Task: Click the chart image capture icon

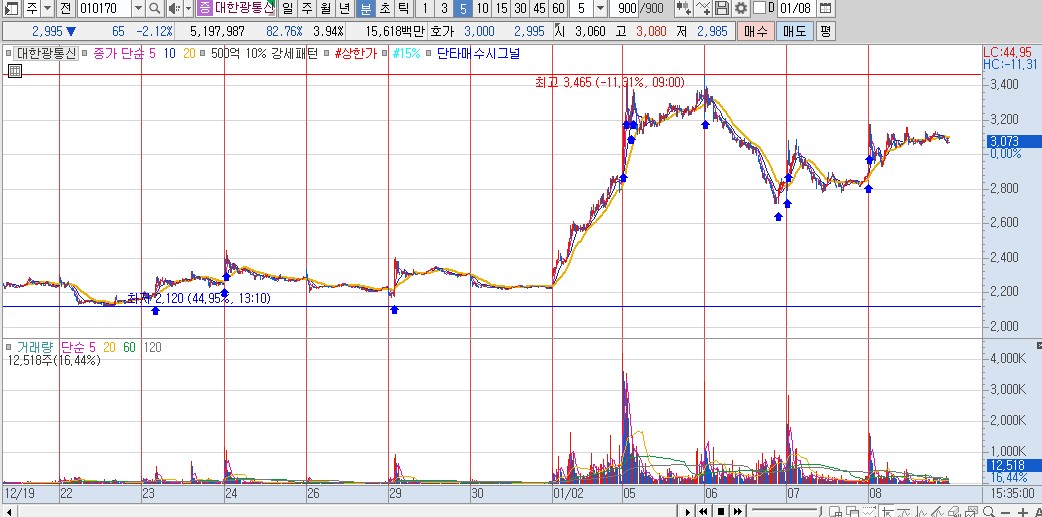Action: (x=972, y=512)
